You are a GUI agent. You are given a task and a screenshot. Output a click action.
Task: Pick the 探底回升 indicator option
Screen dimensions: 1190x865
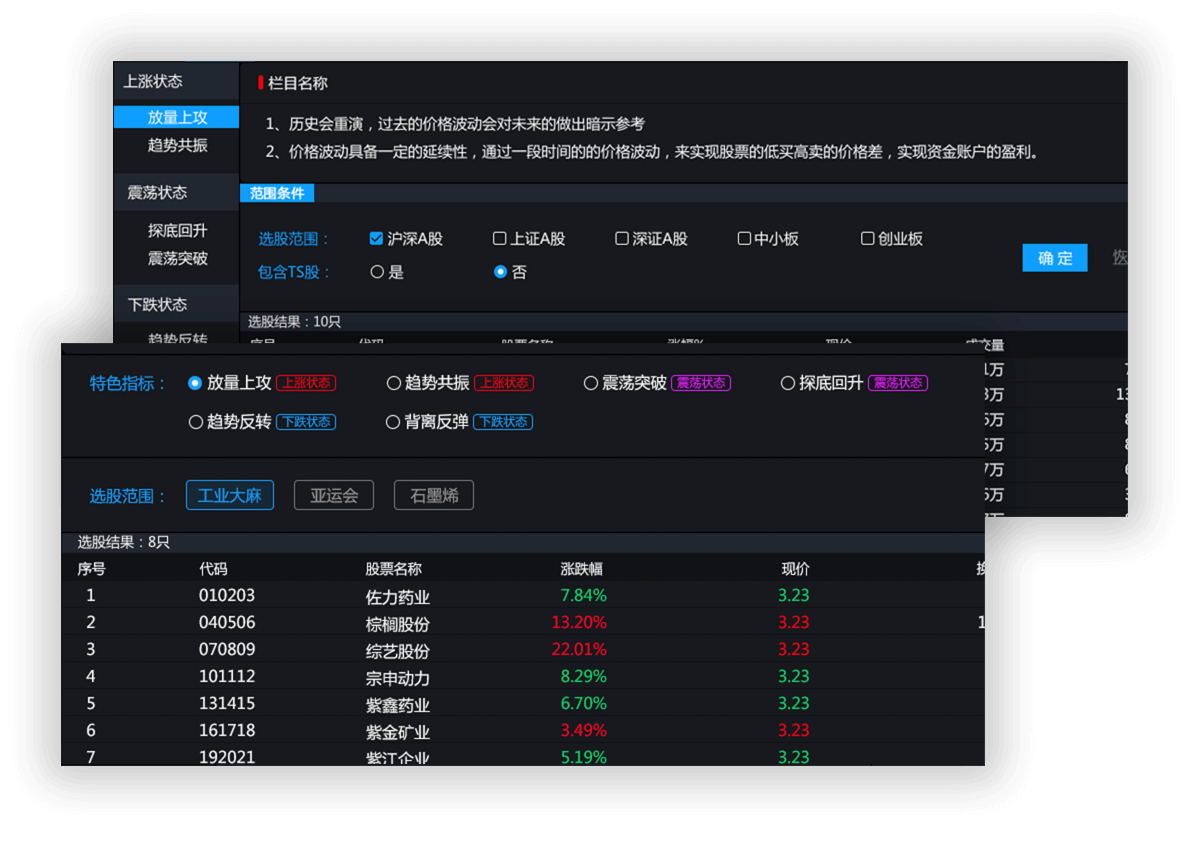pos(788,383)
